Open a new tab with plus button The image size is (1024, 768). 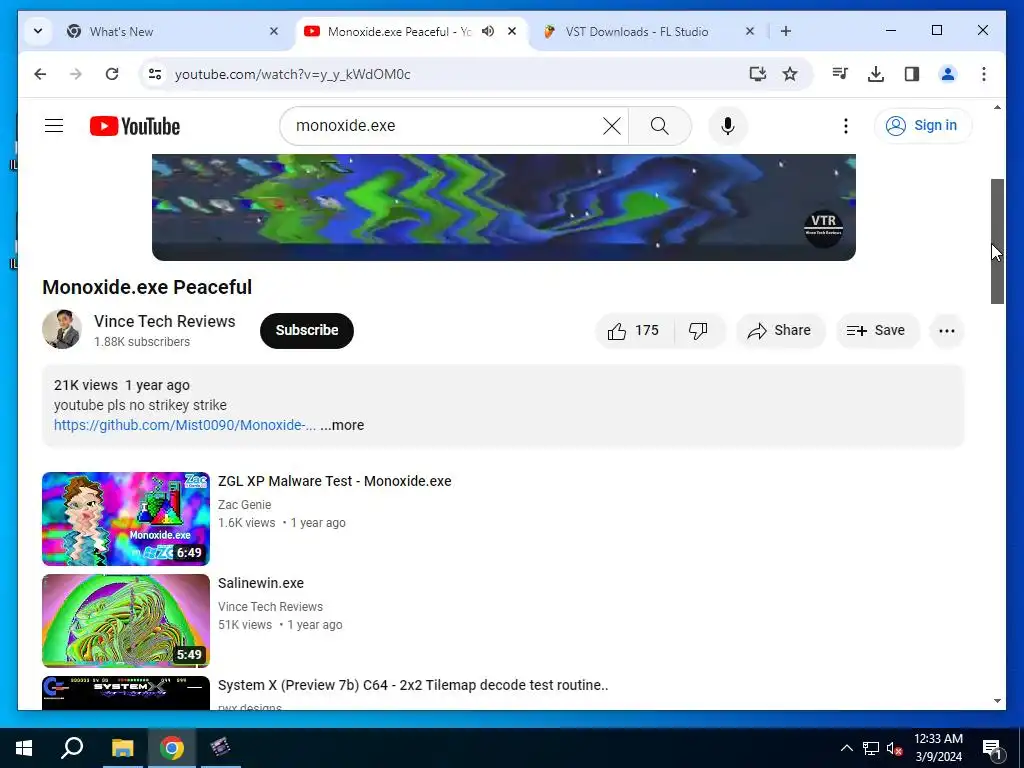[786, 31]
